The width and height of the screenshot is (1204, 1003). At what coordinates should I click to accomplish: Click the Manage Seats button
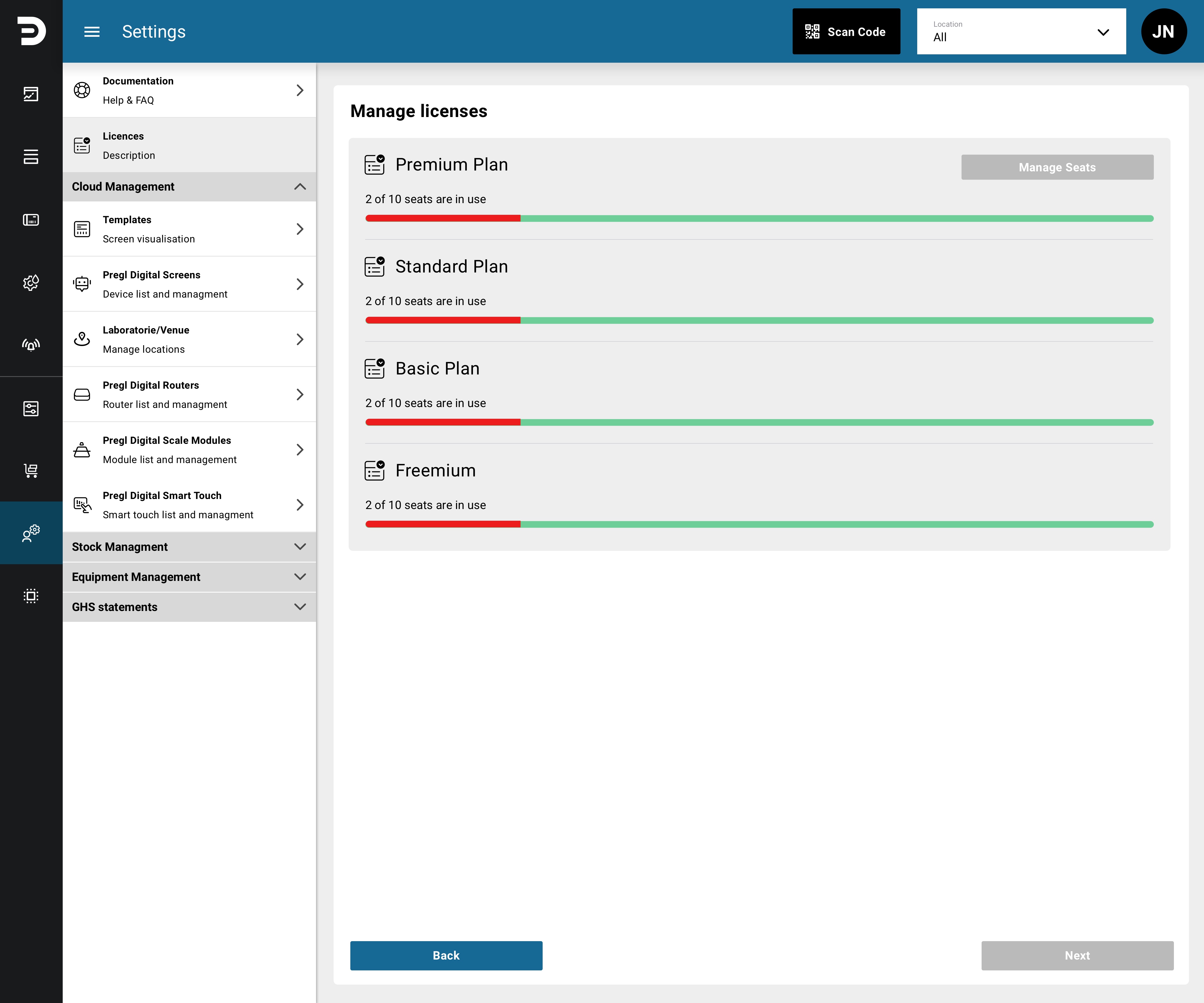1057,167
